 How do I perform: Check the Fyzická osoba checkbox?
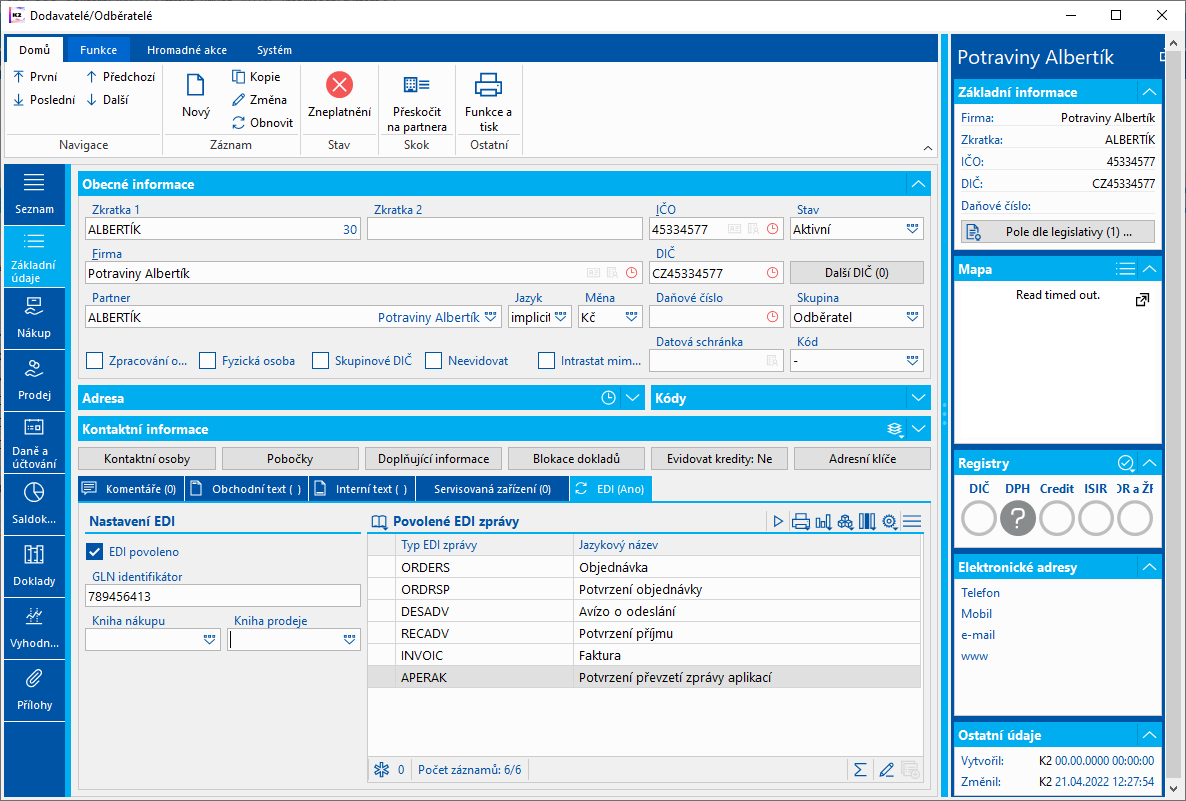point(208,360)
